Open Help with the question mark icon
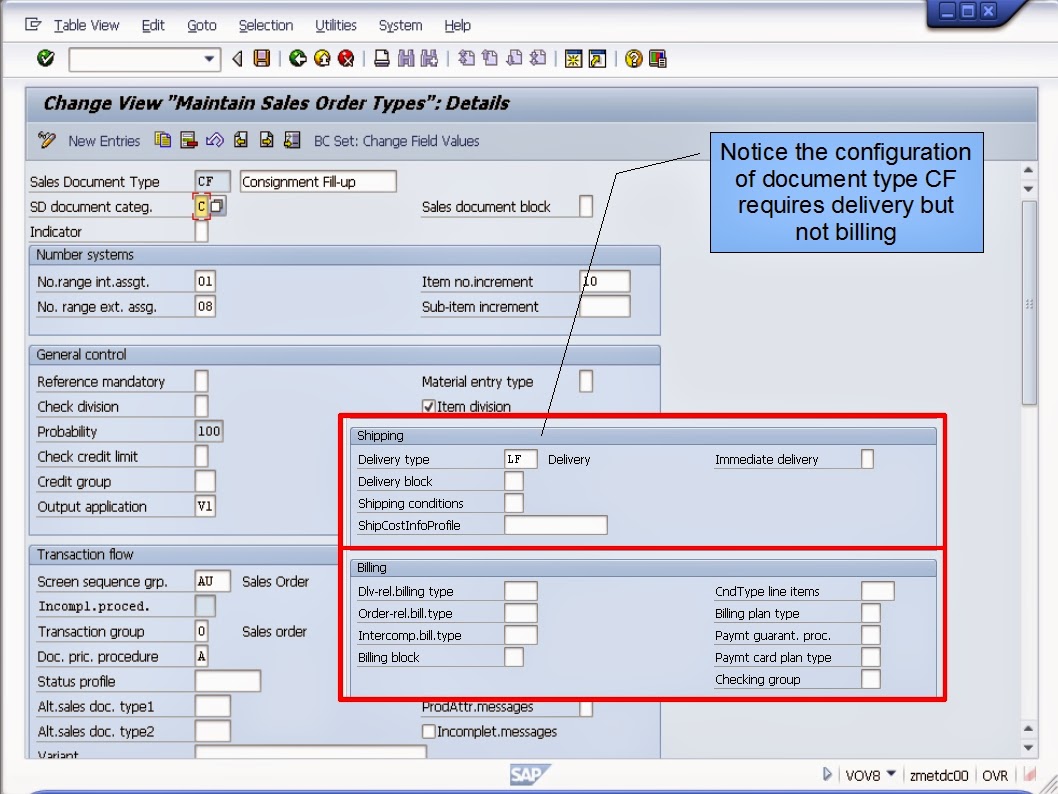Image resolution: width=1058 pixels, height=794 pixels. click(x=633, y=59)
